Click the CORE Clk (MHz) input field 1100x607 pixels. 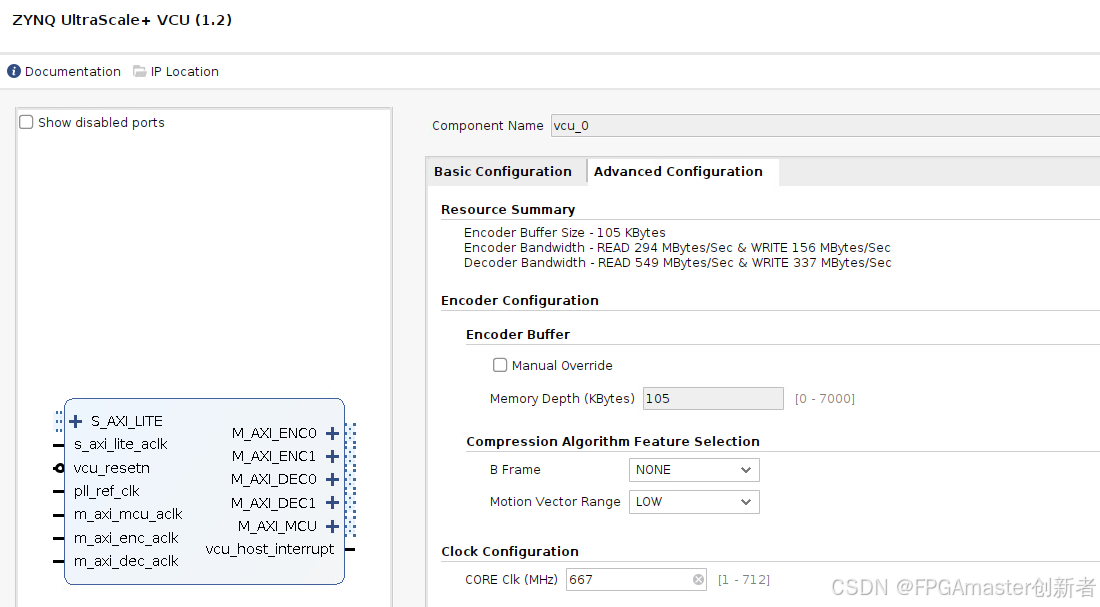tap(636, 580)
